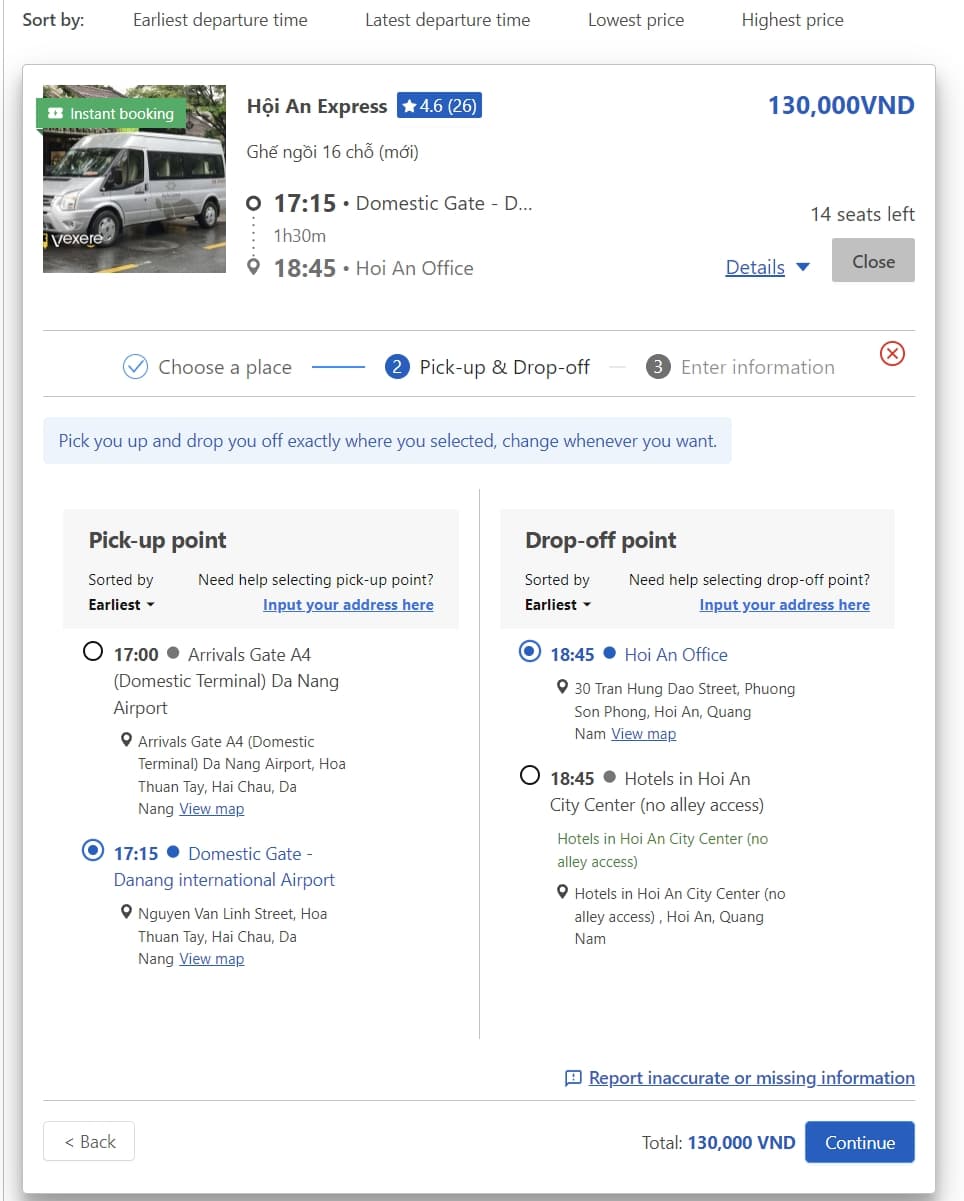The height and width of the screenshot is (1201, 964).
Task: Select the 18:45 Hoi An Office drop-off
Action: tap(530, 652)
